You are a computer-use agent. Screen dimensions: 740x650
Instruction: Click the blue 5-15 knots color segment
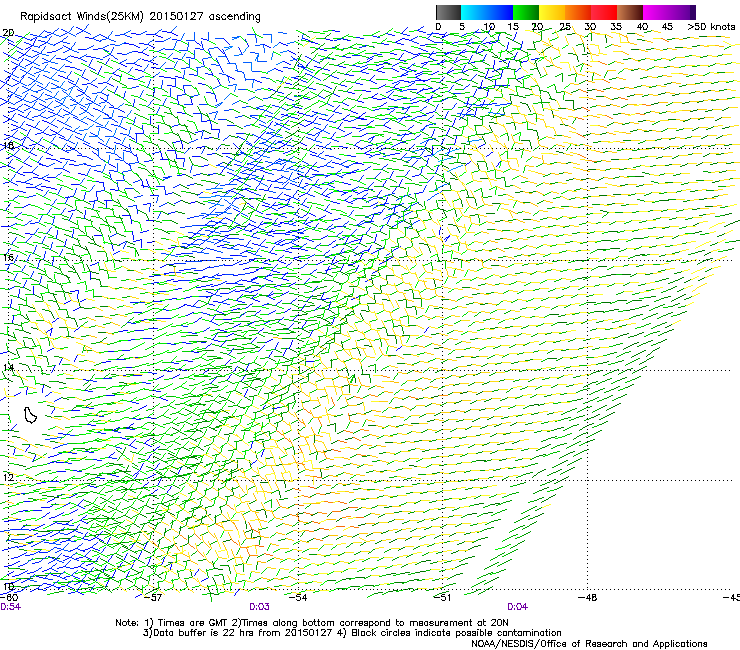(x=487, y=12)
